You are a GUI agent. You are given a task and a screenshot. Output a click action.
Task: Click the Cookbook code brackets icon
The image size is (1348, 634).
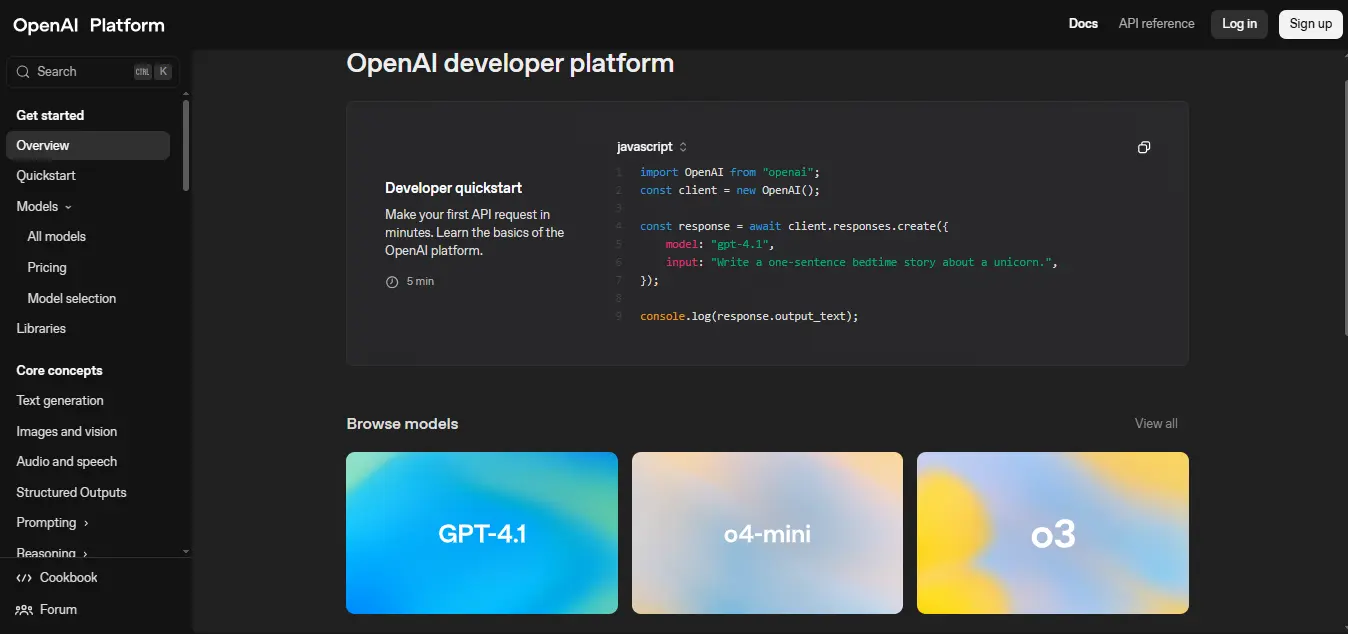click(x=24, y=578)
